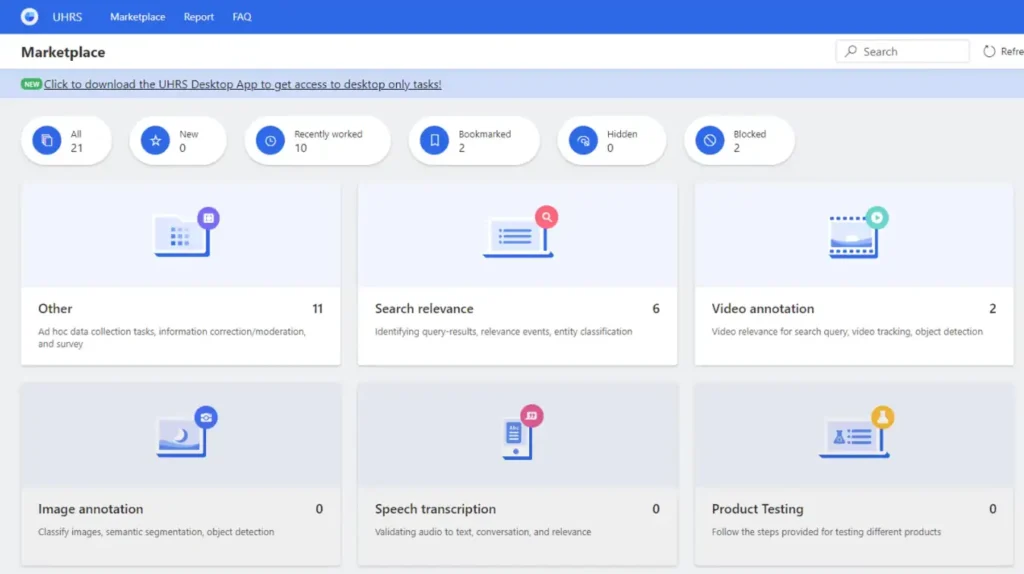Select the Hidden eye filter icon

583,140
